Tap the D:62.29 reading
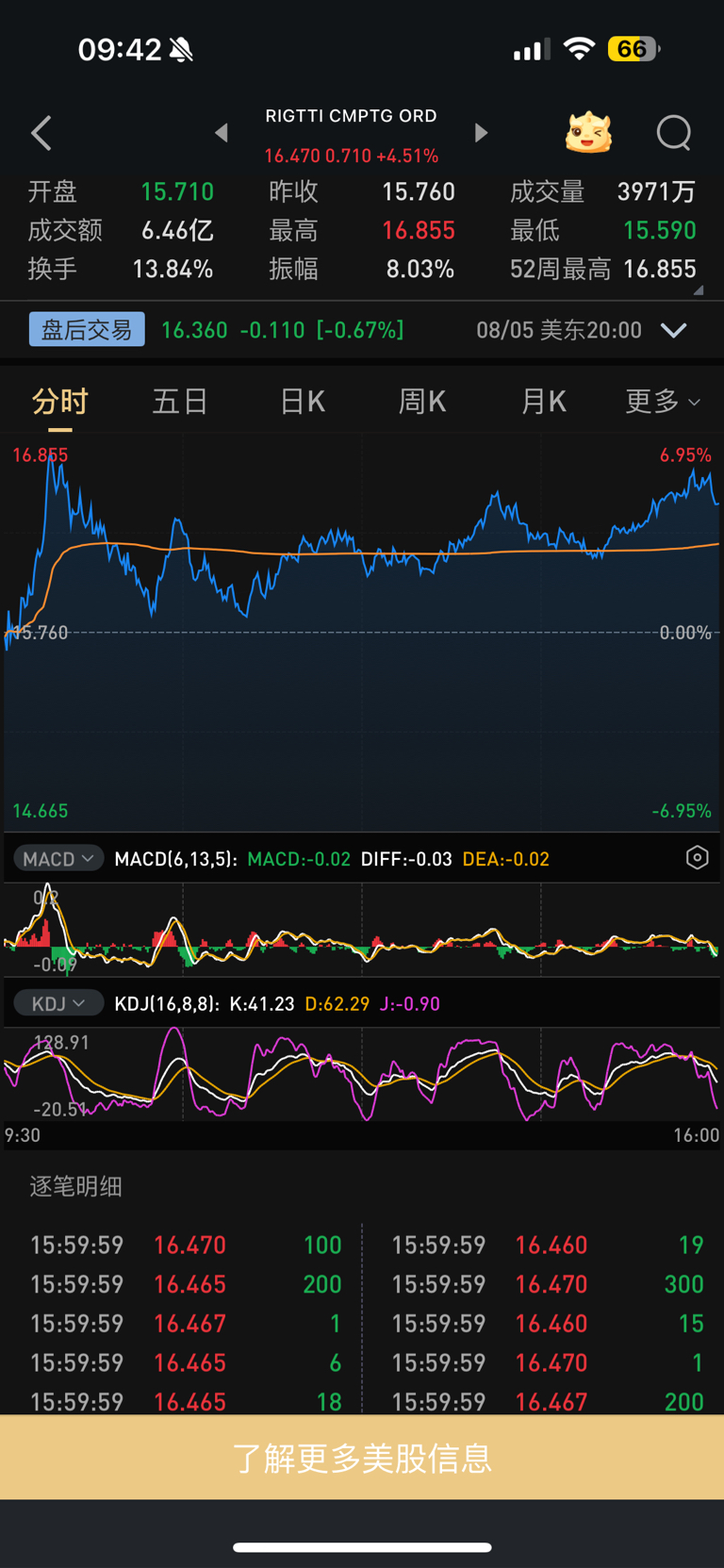Viewport: 724px width, 1568px height. (x=337, y=1004)
